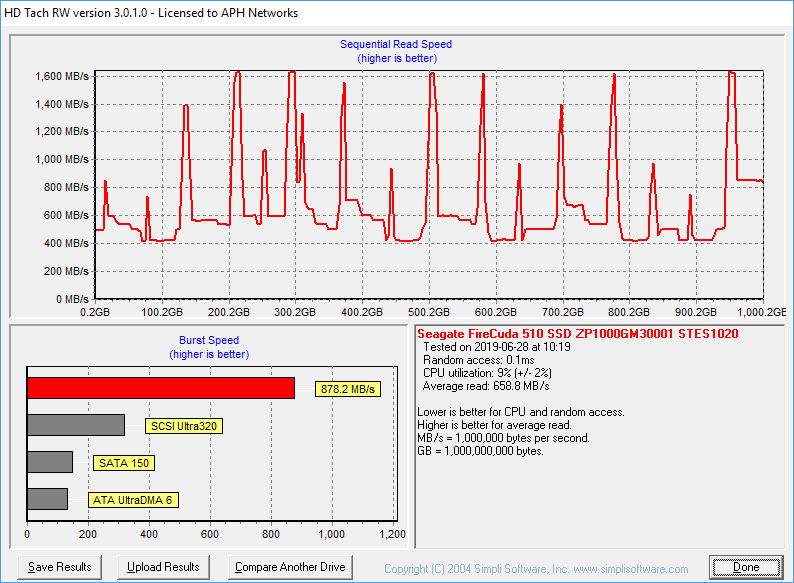Screen dimensions: 794x583
Task: Click the gray SATA 150 bar
Action: 50,462
